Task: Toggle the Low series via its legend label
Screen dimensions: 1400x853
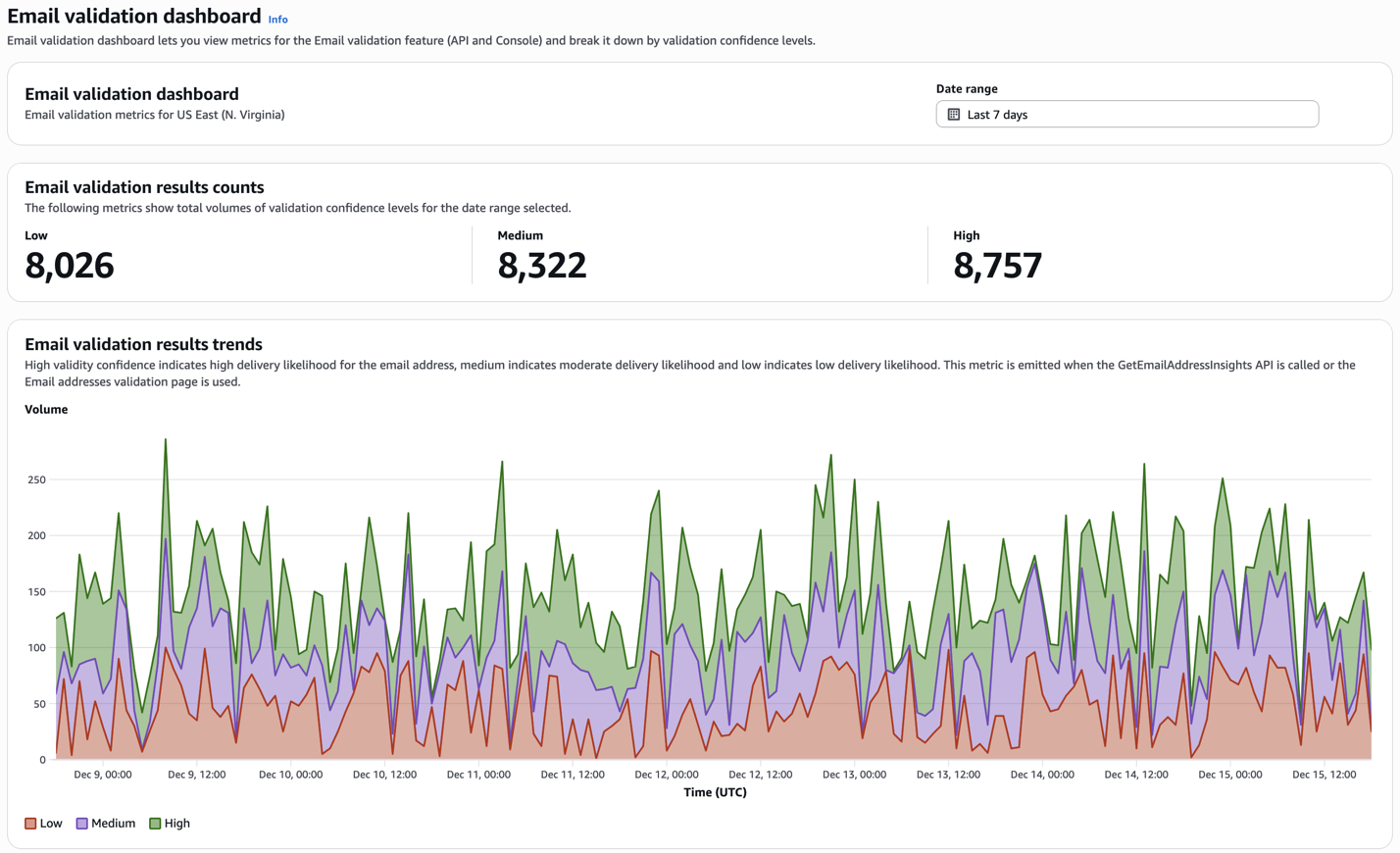Action: 51,824
